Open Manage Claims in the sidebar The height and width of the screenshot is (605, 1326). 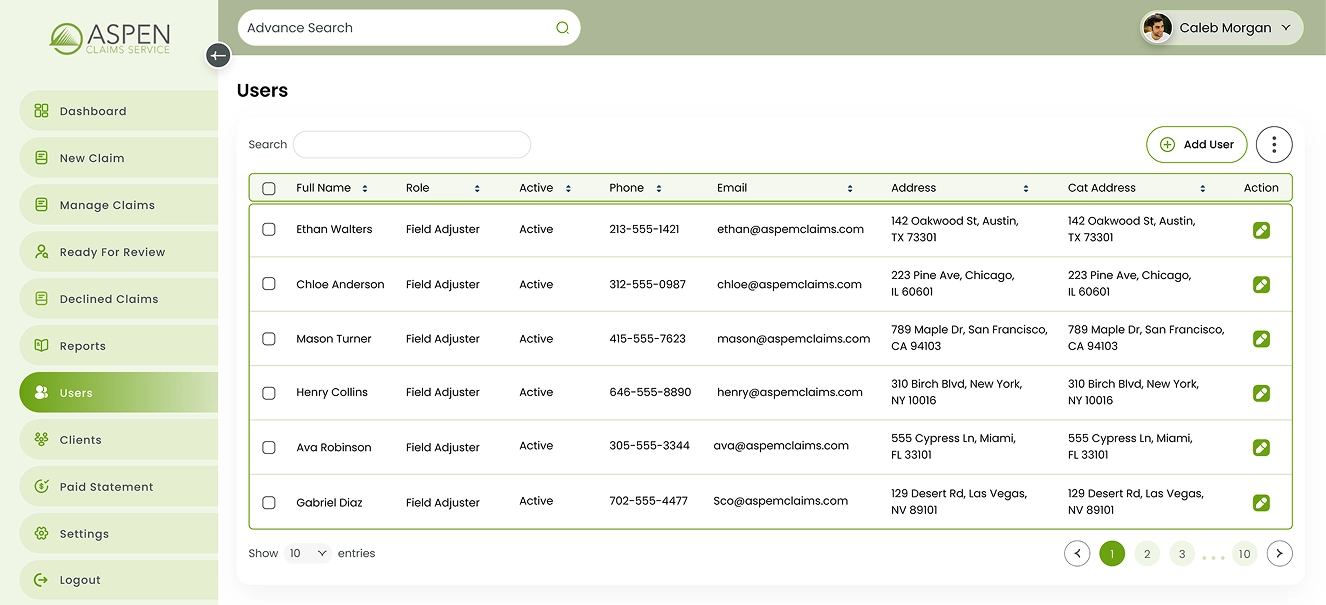(x=107, y=205)
